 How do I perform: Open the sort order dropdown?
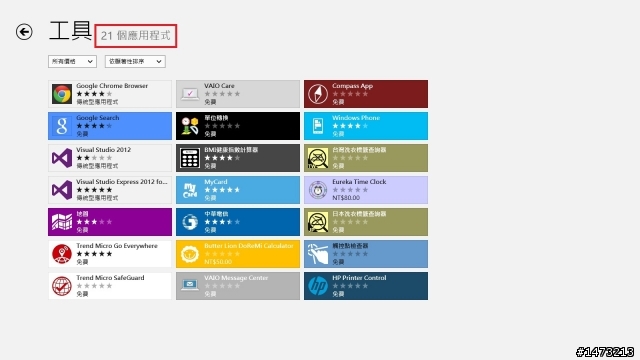tap(135, 61)
